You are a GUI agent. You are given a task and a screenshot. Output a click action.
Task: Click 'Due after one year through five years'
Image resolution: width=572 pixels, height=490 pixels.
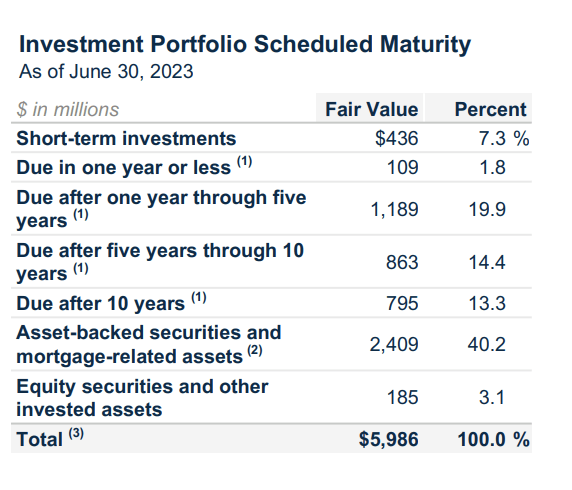pyautogui.click(x=161, y=209)
